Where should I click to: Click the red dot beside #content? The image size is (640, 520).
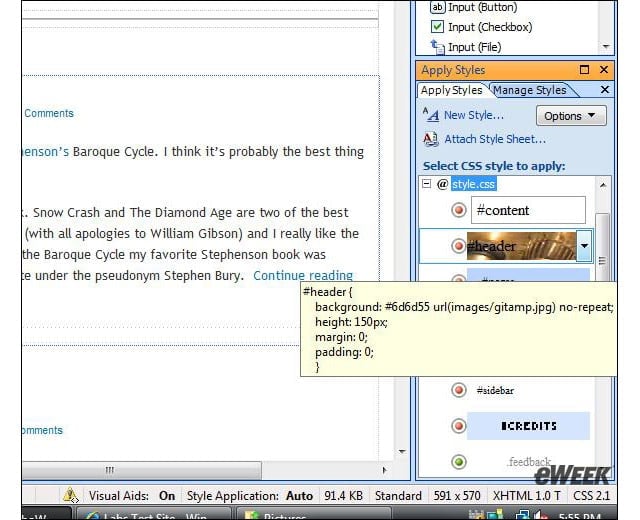click(x=459, y=210)
